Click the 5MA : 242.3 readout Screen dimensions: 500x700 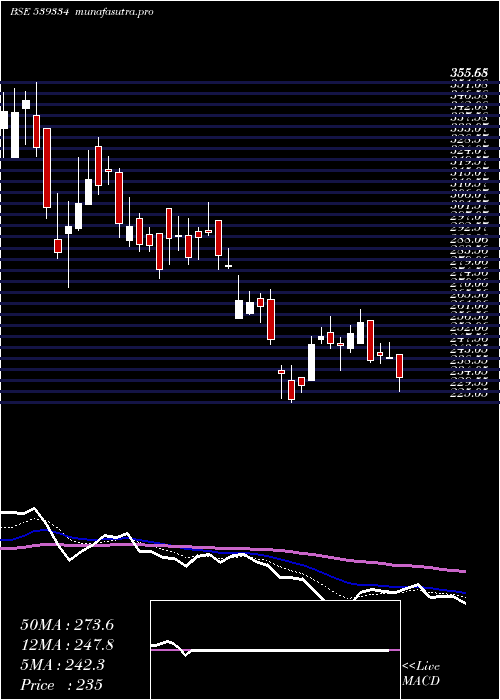(62, 665)
